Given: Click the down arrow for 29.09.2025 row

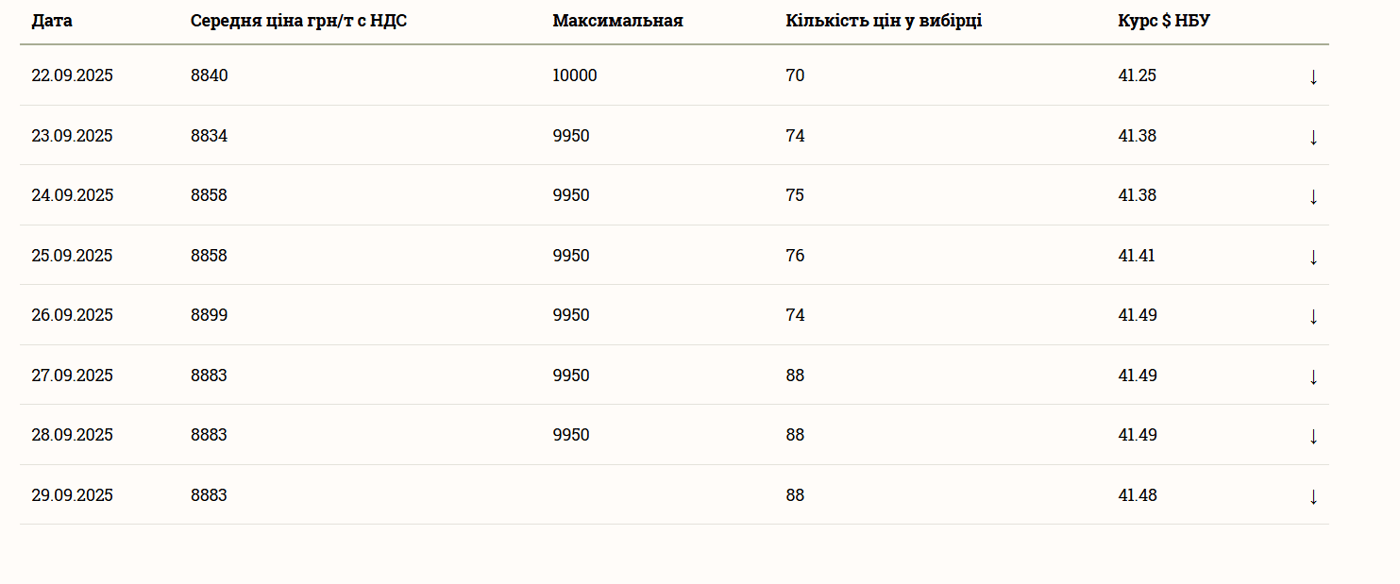Looking at the screenshot, I should click(1313, 496).
